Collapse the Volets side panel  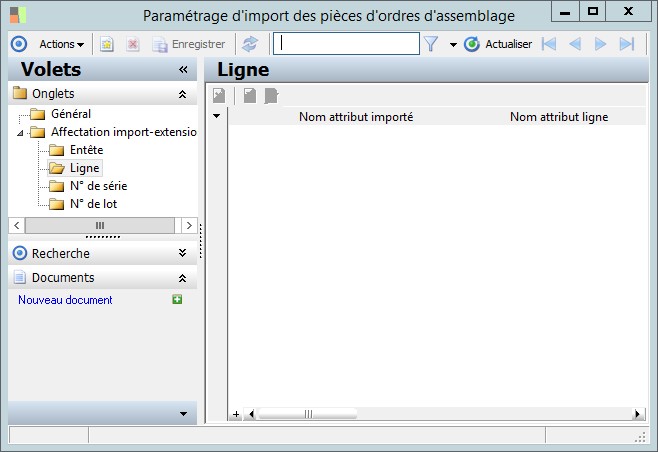click(x=183, y=70)
